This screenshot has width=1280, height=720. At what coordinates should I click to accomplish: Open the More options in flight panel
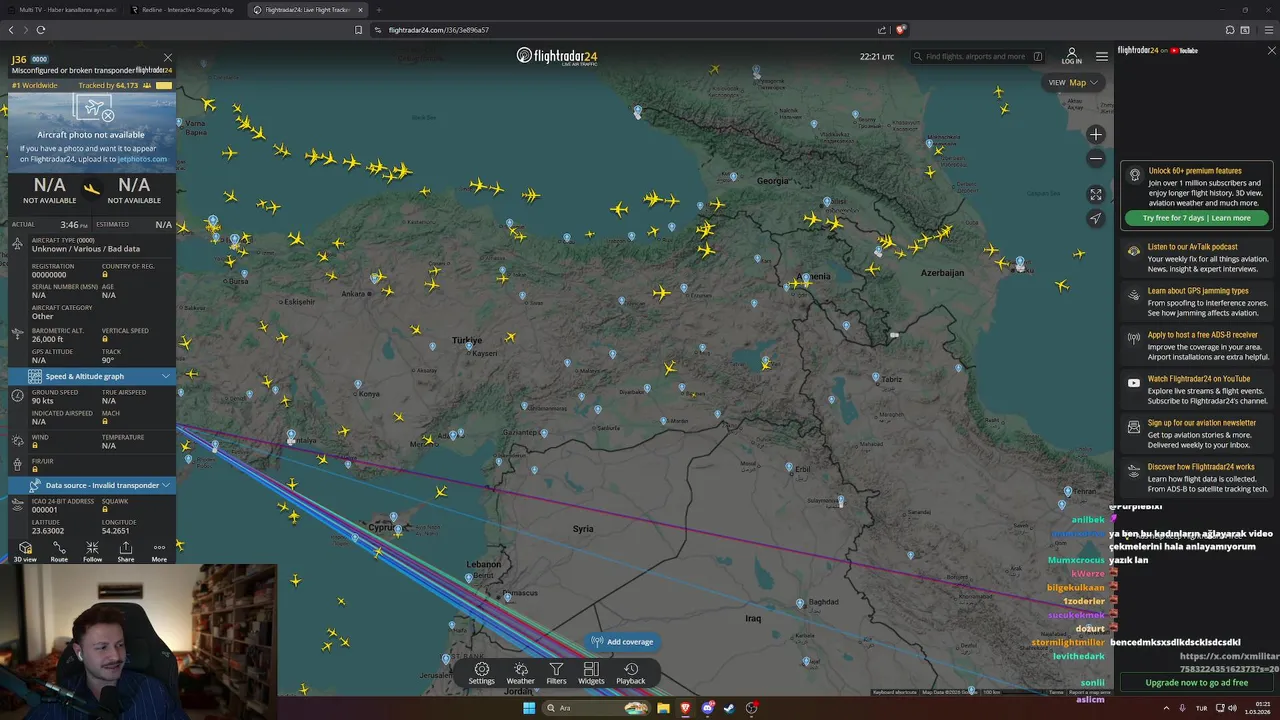159,551
